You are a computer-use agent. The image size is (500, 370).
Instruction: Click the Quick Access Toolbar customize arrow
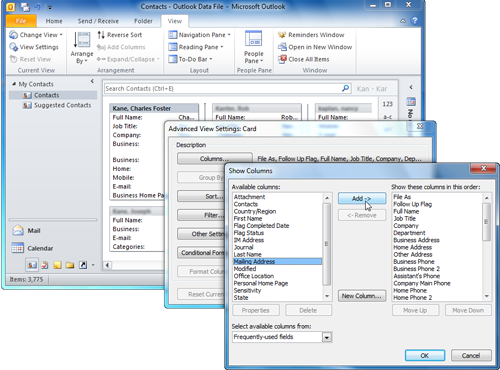(x=50, y=7)
